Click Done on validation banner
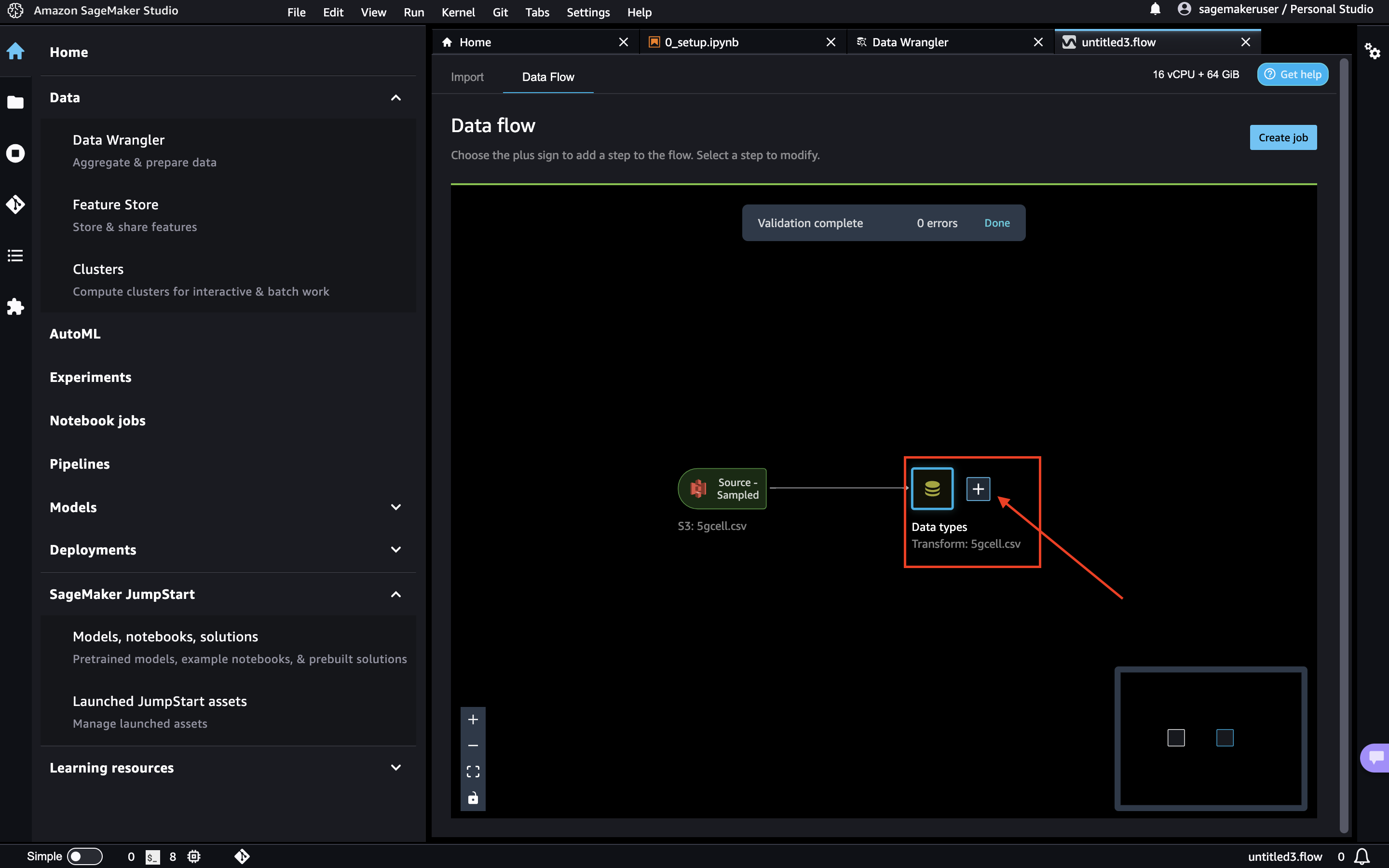The height and width of the screenshot is (868, 1389). point(997,223)
